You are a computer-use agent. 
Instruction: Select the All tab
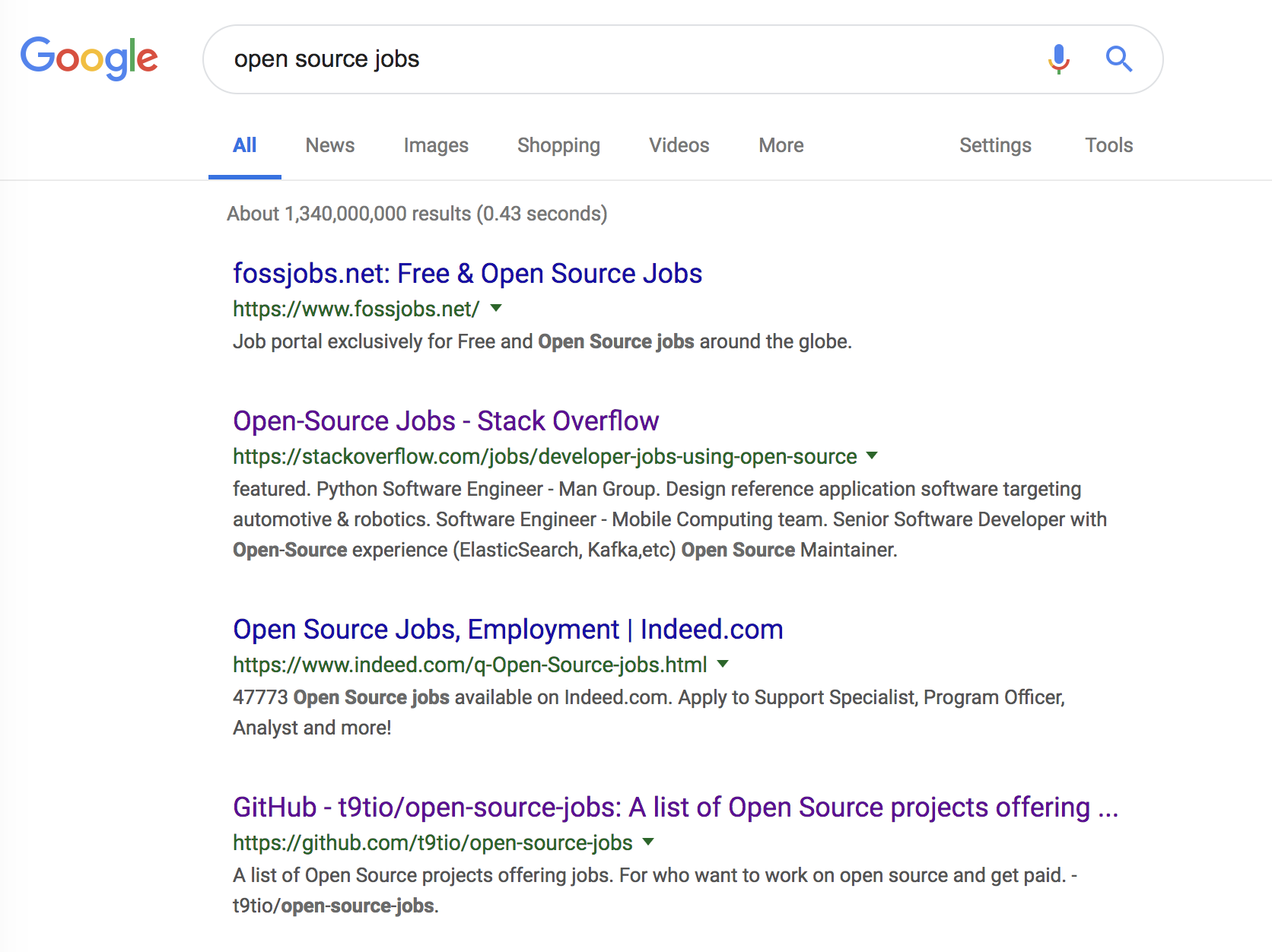244,145
